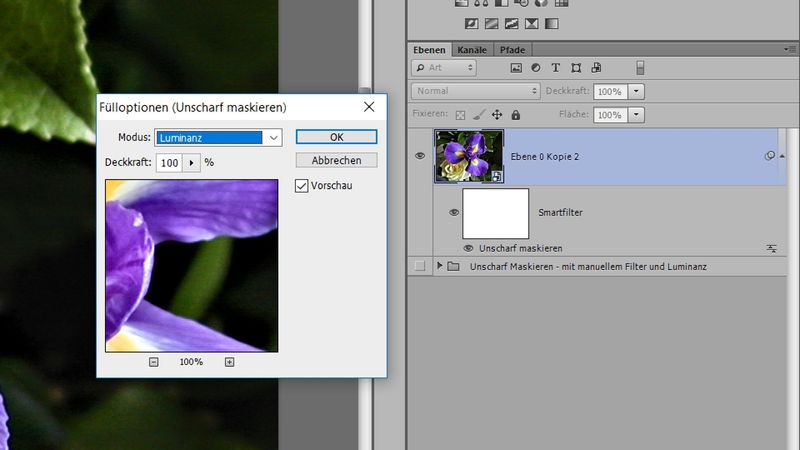The width and height of the screenshot is (800, 450).
Task: Zoom in preview with plus button
Action: tap(229, 362)
